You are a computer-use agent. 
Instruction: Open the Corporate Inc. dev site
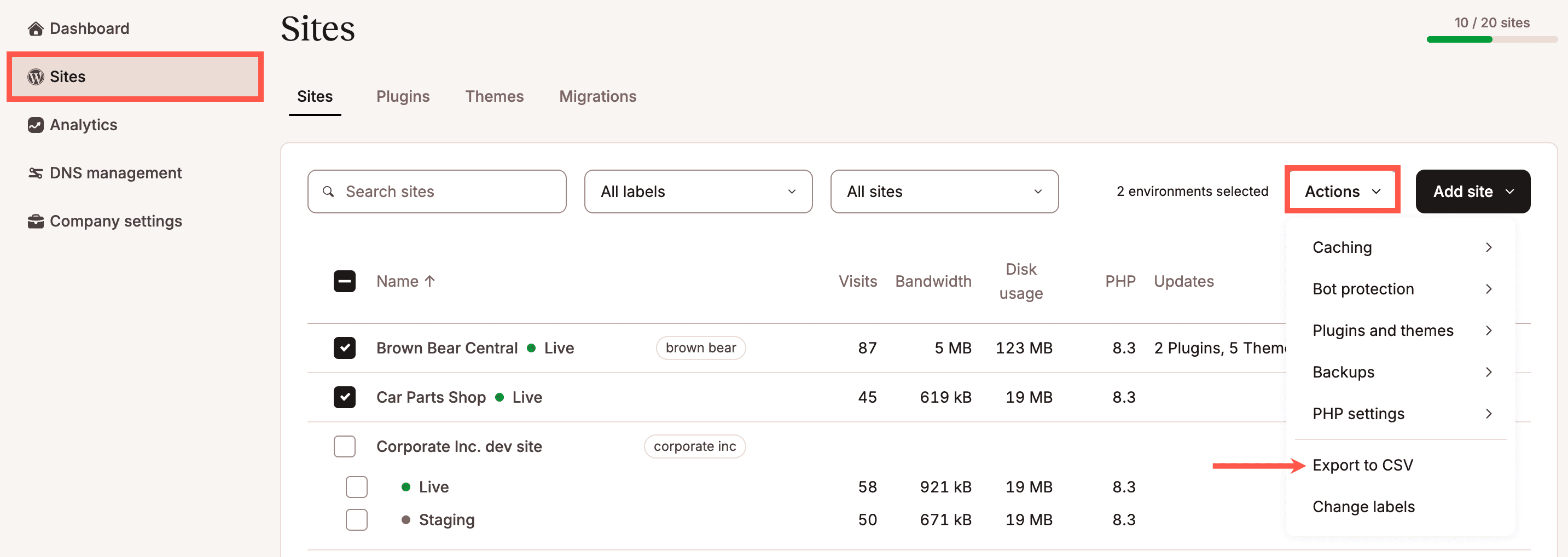pos(459,447)
